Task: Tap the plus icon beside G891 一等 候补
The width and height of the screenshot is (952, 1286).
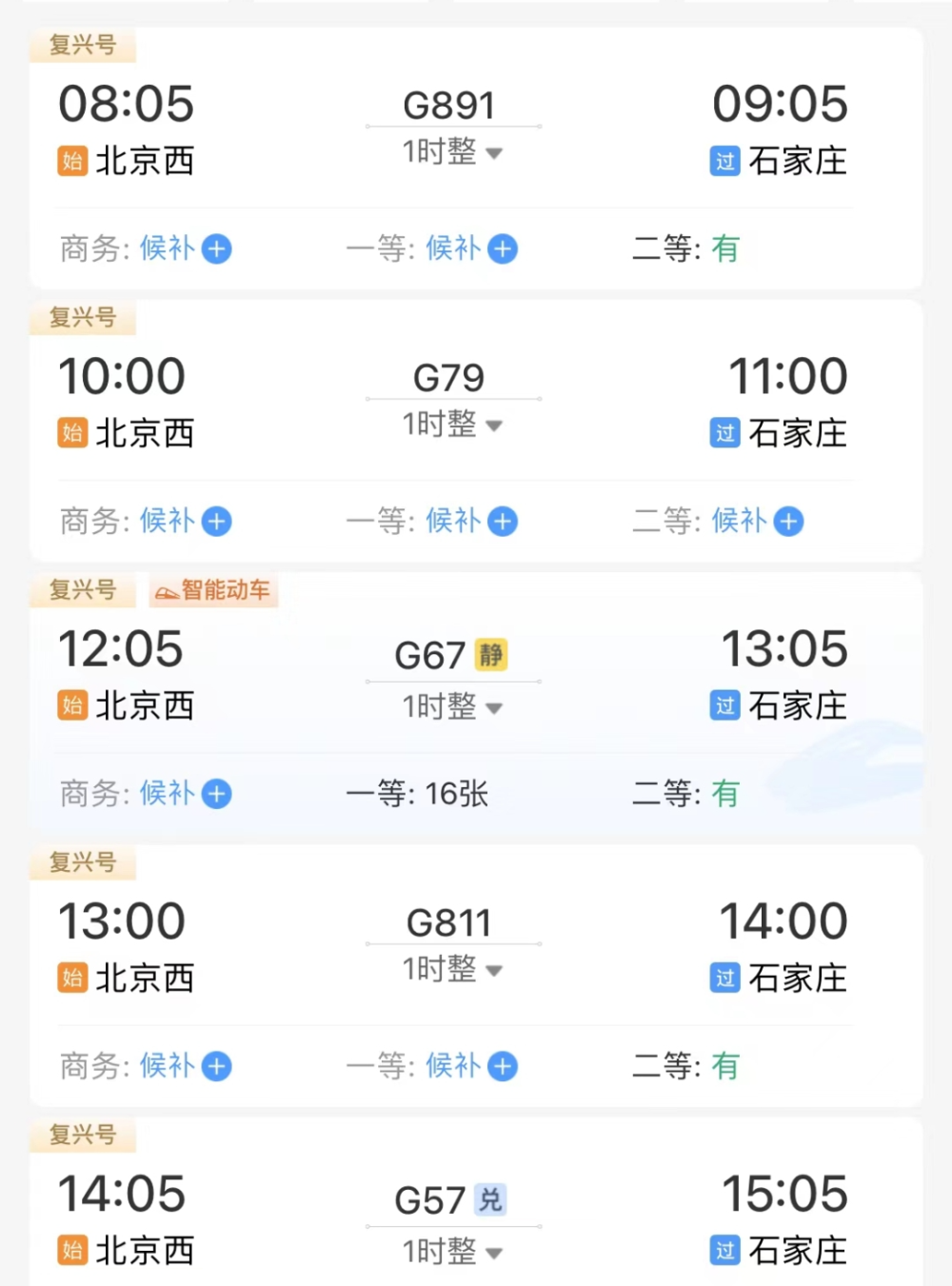Action: [503, 249]
